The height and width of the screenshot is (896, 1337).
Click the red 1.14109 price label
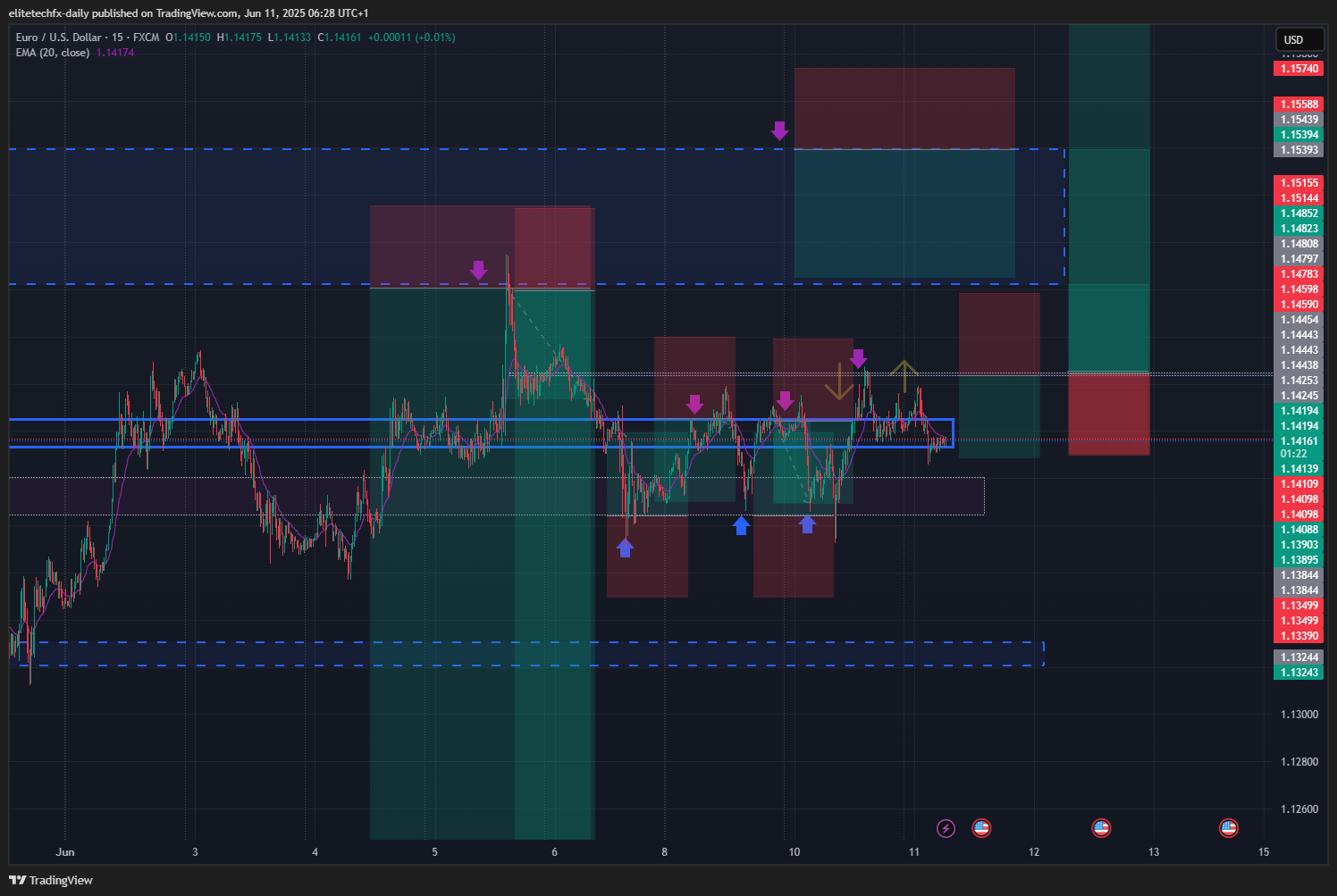1299,484
